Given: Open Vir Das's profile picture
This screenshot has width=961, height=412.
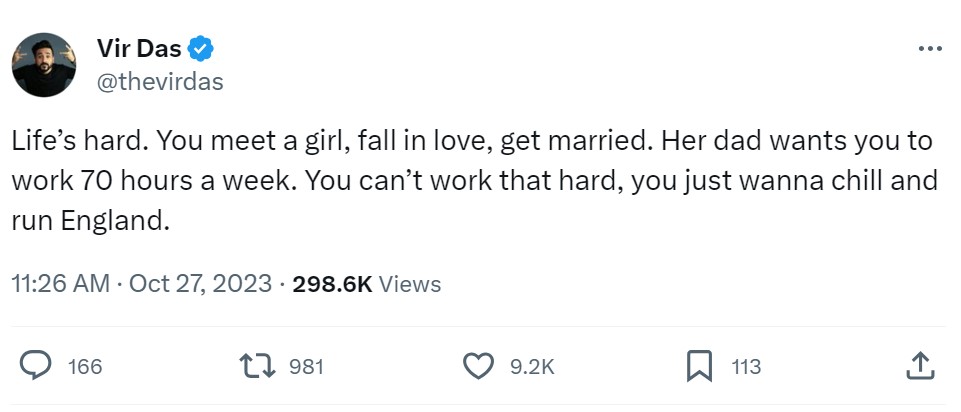Looking at the screenshot, I should pos(44,64).
